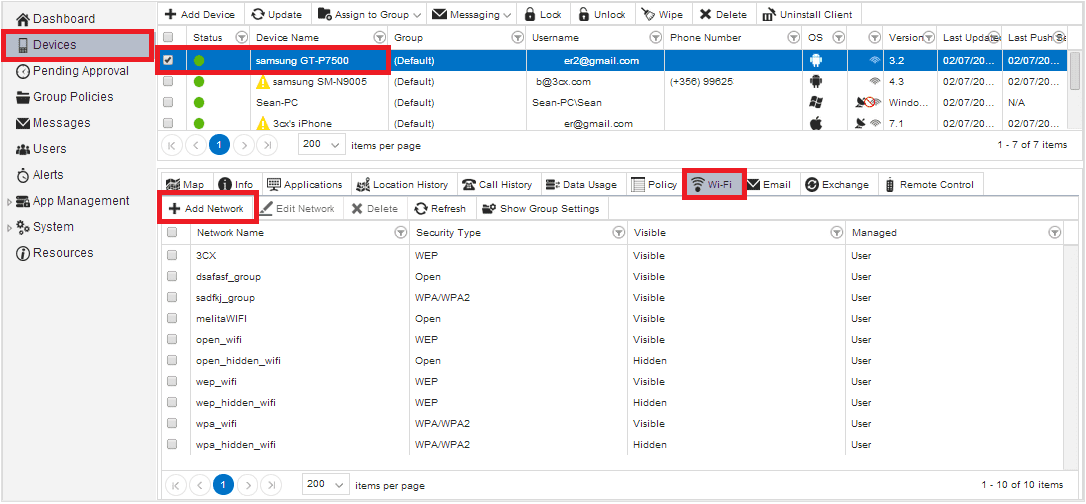The image size is (1086, 504).
Task: Open Group Policies
Action: click(64, 97)
